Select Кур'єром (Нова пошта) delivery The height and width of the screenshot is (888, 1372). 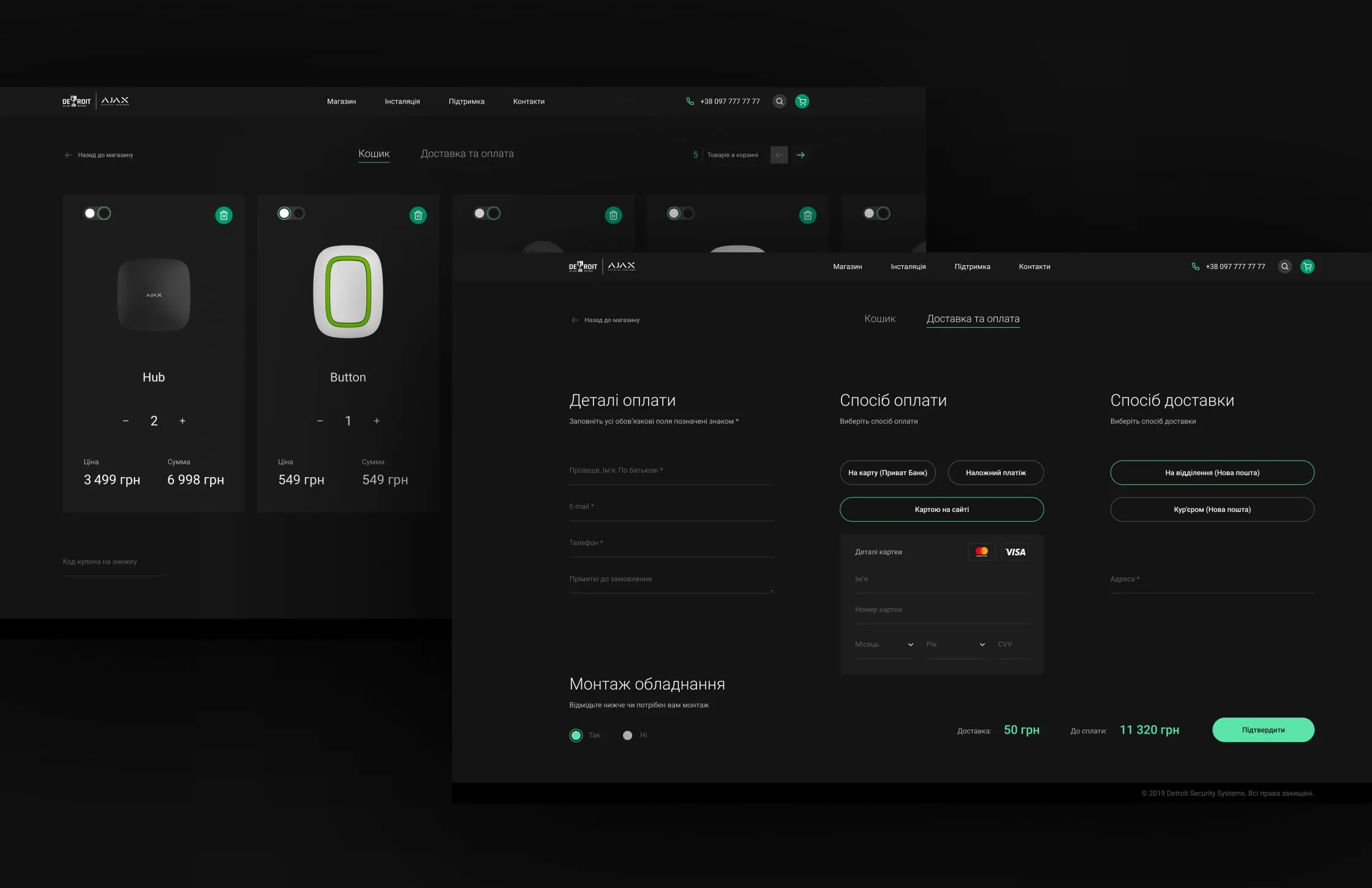tap(1212, 510)
